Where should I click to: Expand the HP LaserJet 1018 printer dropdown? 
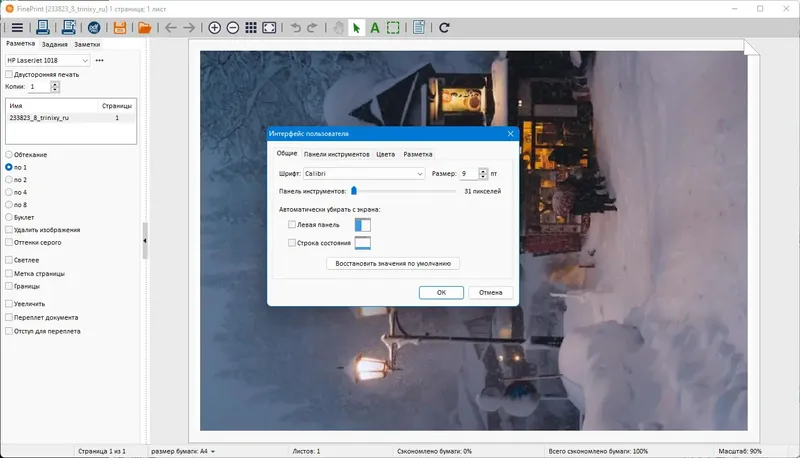coord(48,61)
